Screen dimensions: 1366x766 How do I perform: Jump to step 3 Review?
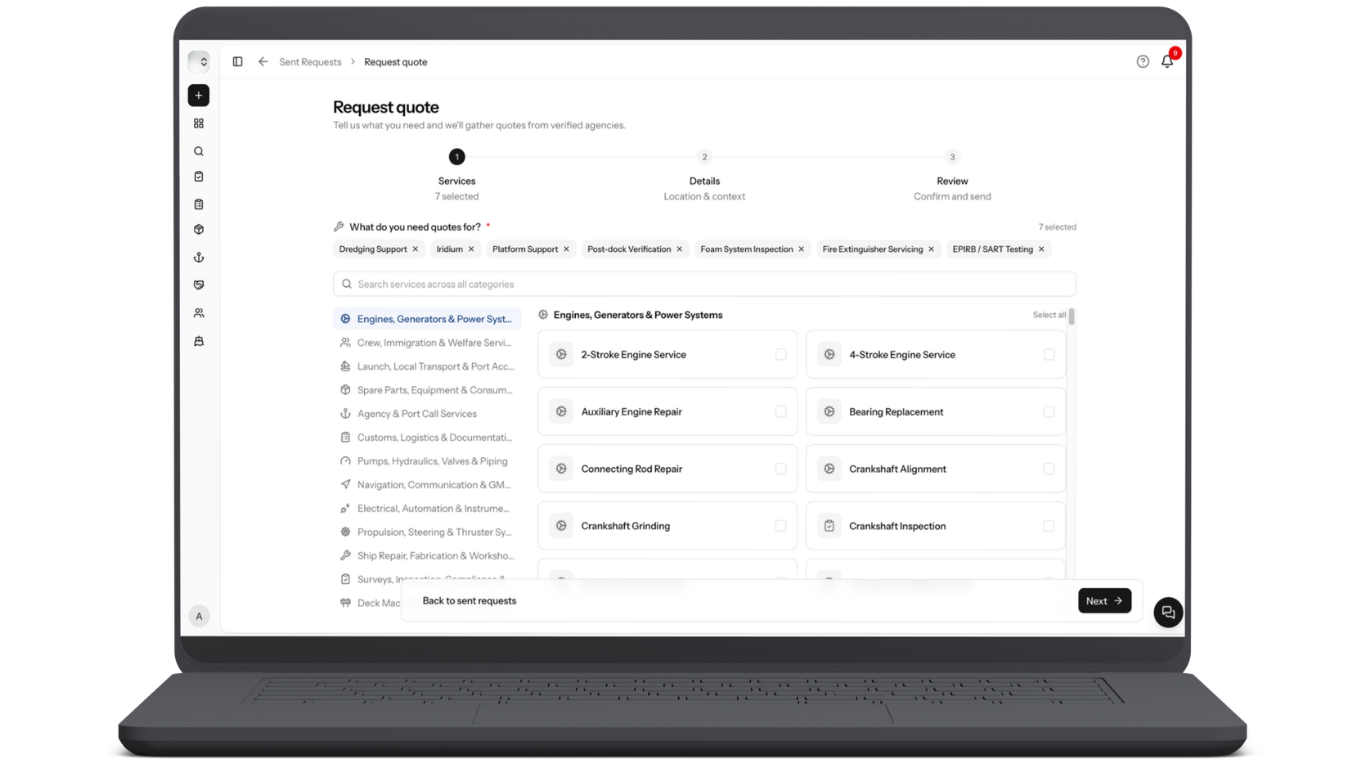(x=952, y=157)
